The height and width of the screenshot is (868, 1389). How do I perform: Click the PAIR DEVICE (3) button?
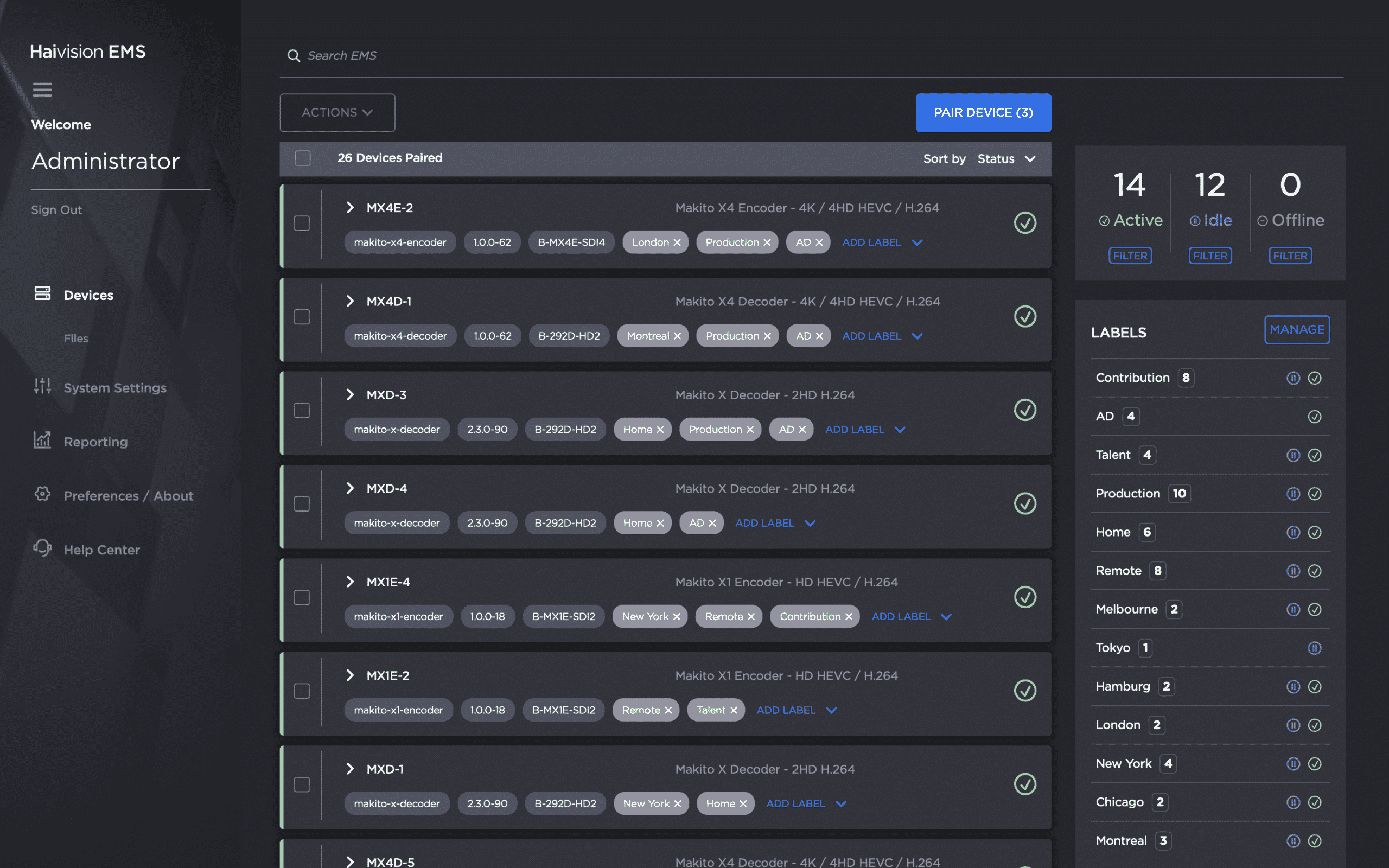[983, 112]
